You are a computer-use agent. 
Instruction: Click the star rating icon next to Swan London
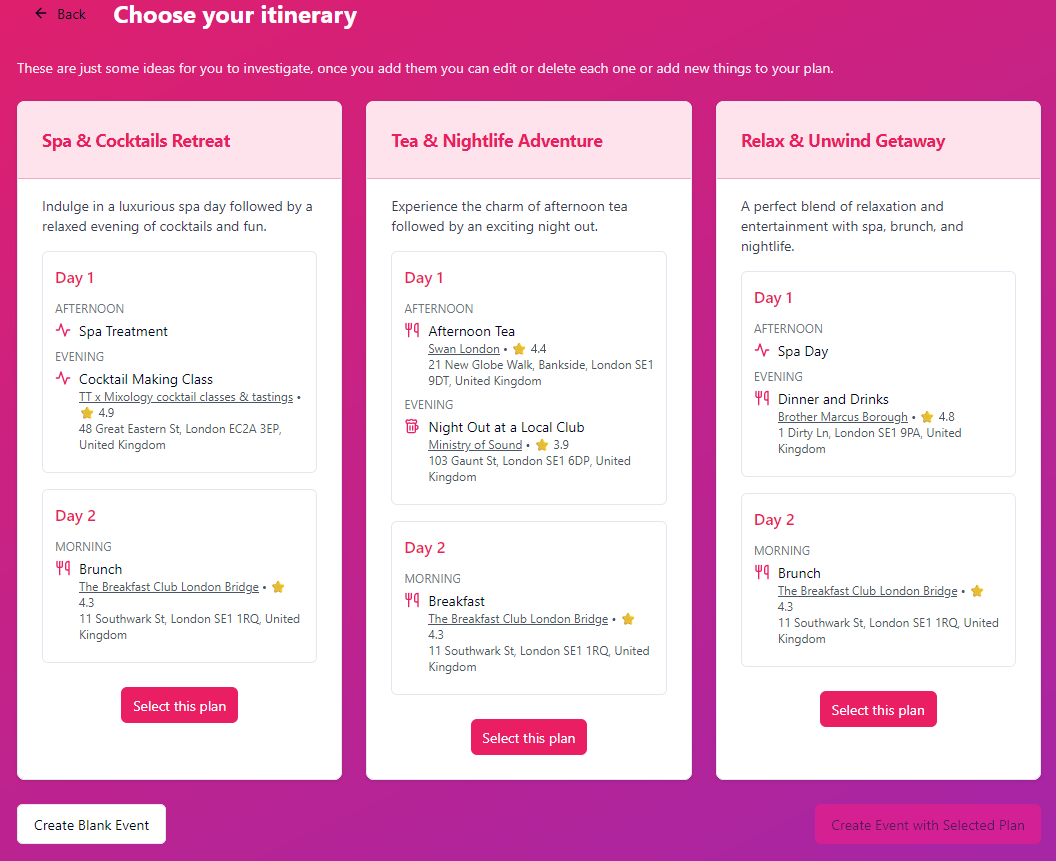[519, 349]
